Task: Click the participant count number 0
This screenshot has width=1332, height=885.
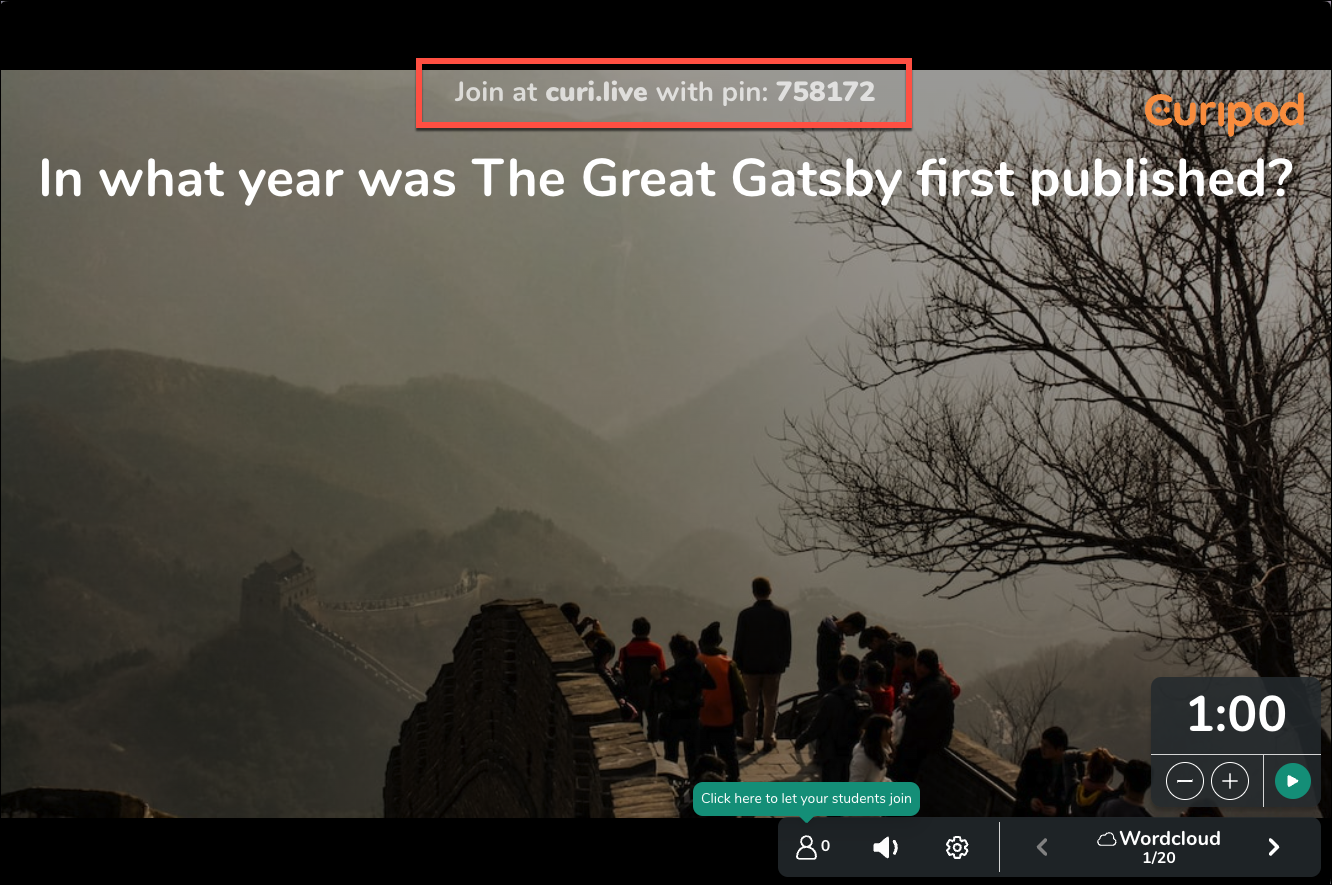Action: click(825, 846)
